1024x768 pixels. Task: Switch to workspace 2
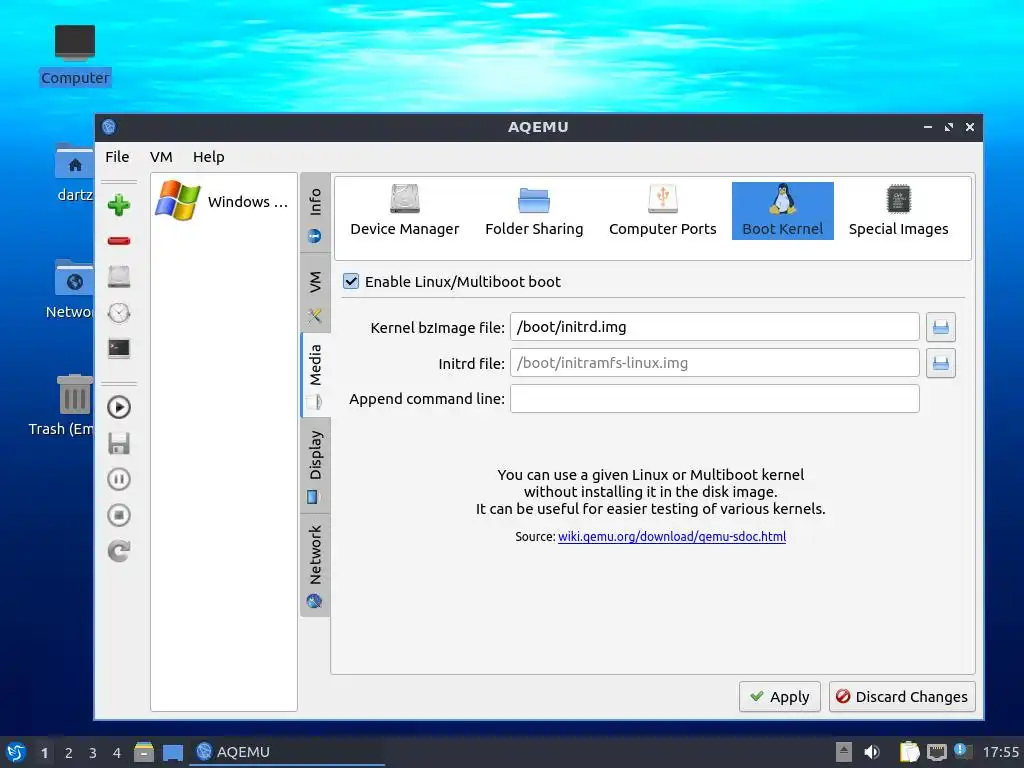[x=69, y=753]
